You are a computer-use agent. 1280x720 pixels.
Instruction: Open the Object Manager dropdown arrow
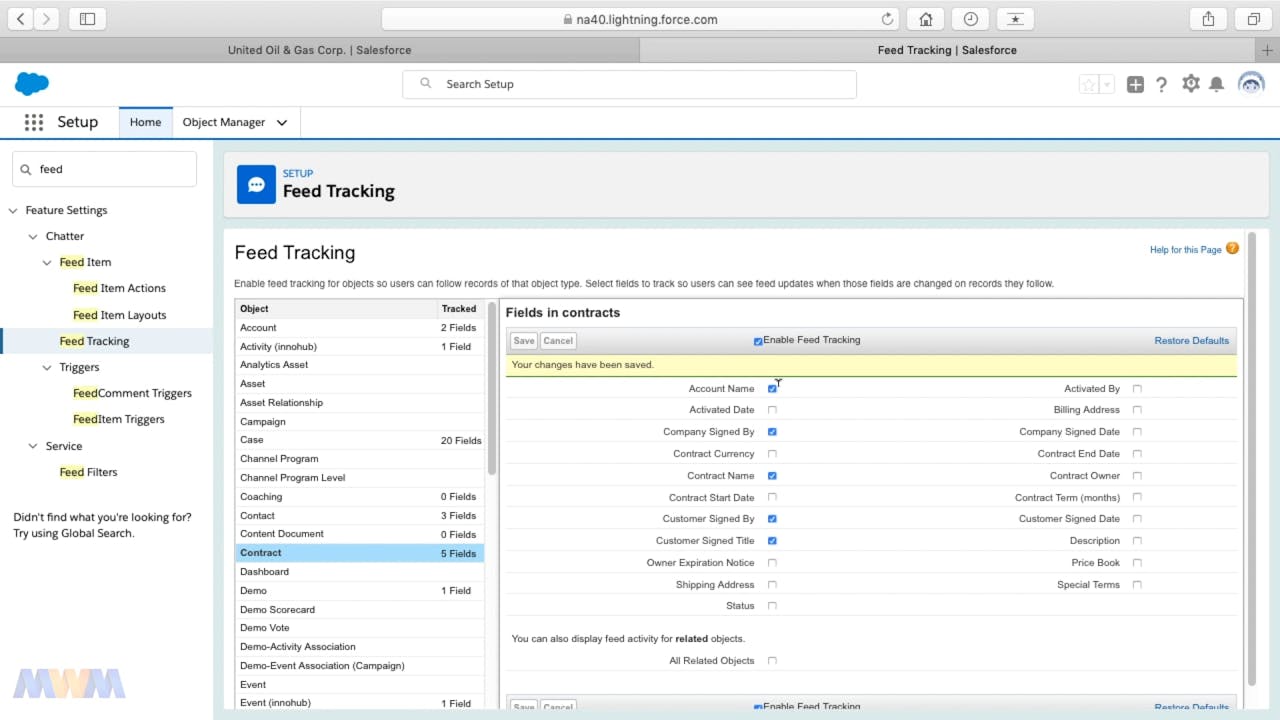click(x=282, y=123)
